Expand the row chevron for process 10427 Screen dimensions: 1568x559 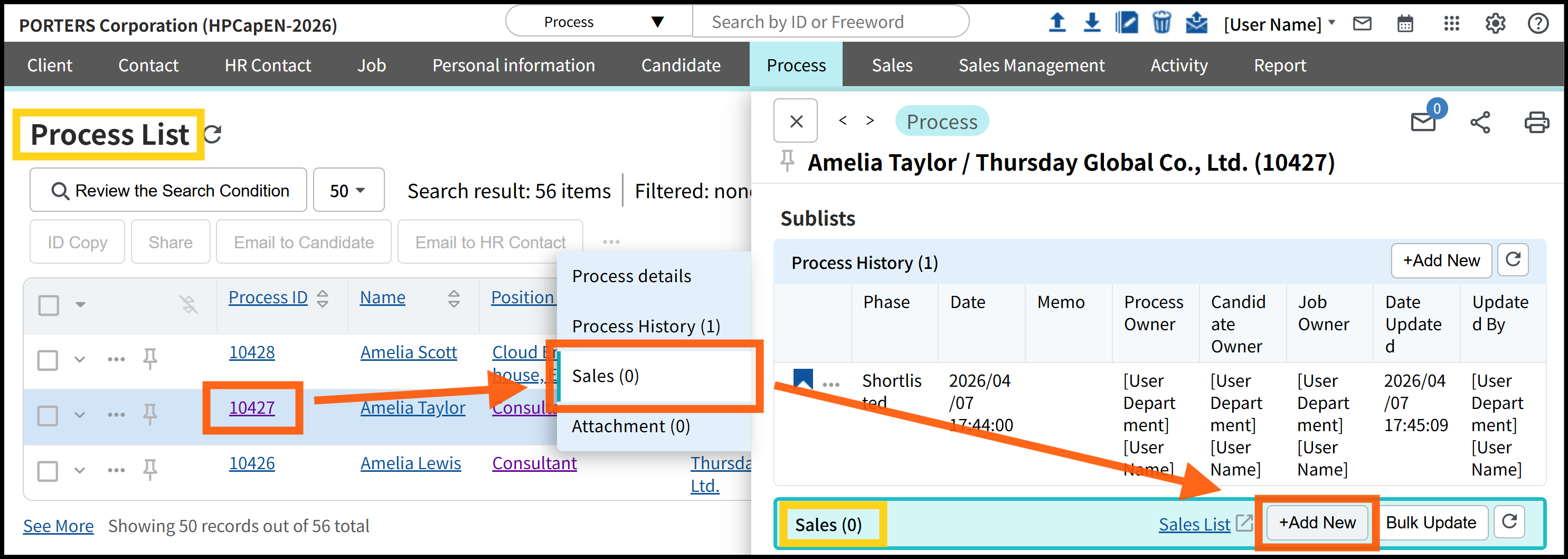[x=80, y=415]
